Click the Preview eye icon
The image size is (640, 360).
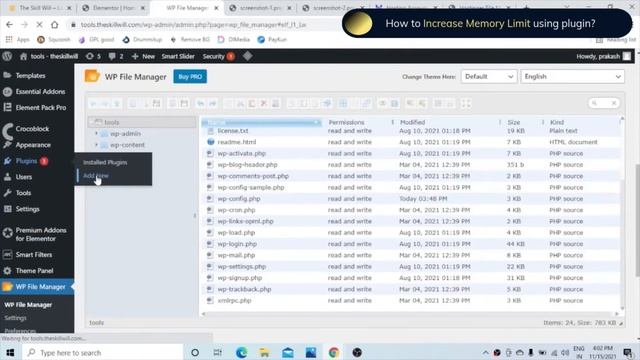point(382,104)
